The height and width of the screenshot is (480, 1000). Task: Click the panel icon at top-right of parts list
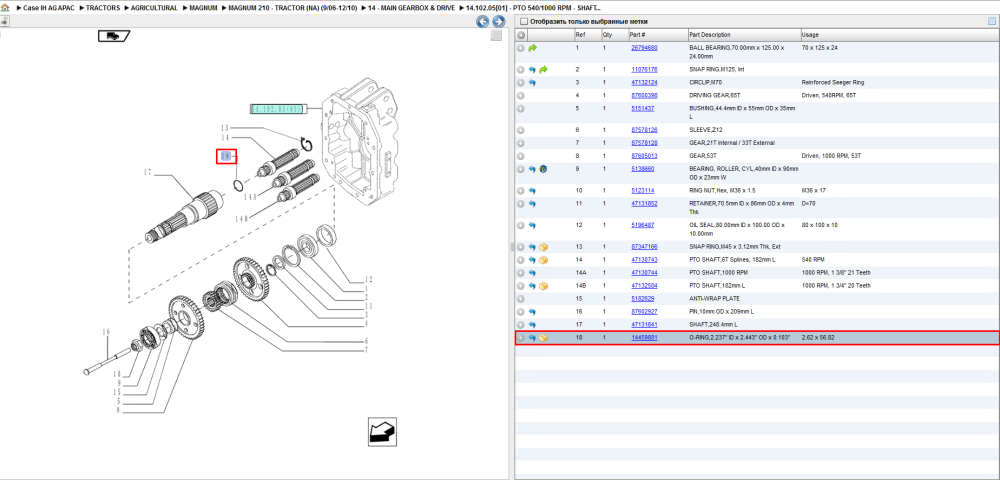pyautogui.click(x=992, y=22)
